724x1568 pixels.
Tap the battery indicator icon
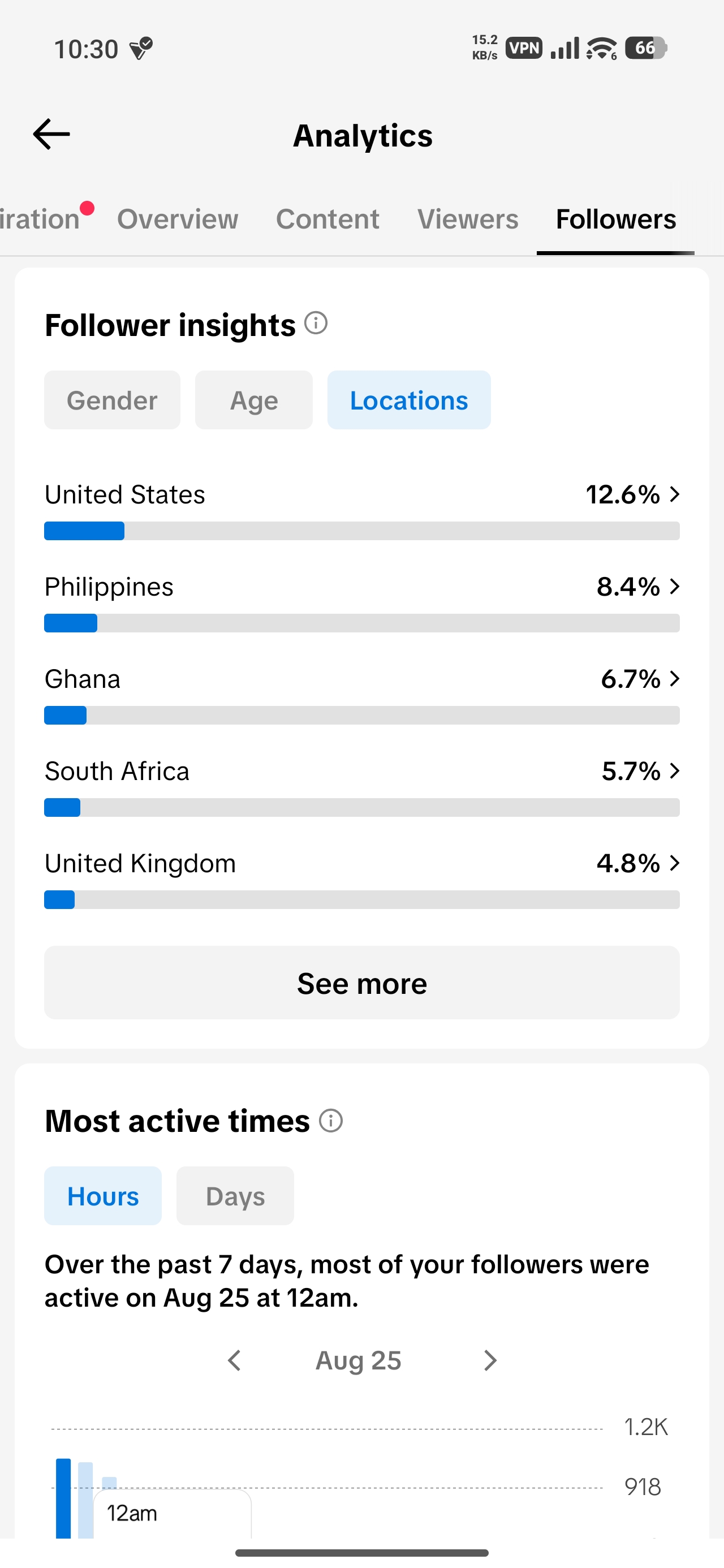(647, 48)
